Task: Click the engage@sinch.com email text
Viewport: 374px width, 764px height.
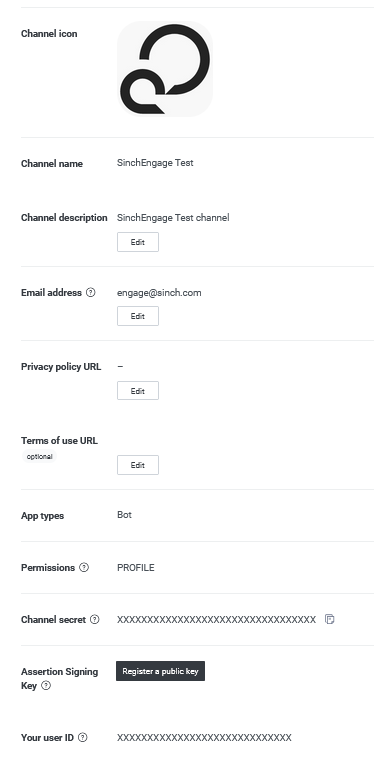Action: [159, 292]
